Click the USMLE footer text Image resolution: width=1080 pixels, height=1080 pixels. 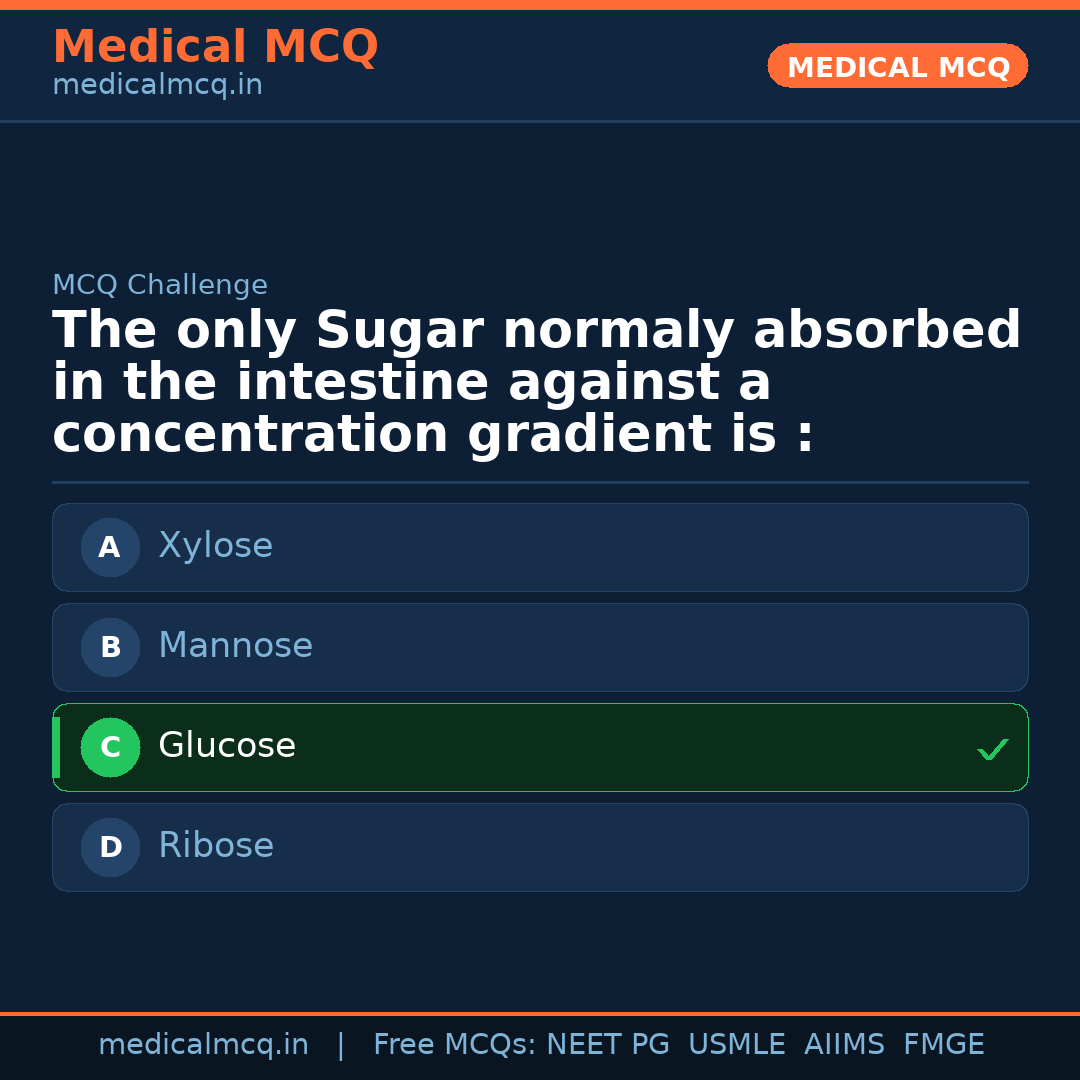[x=736, y=1045]
